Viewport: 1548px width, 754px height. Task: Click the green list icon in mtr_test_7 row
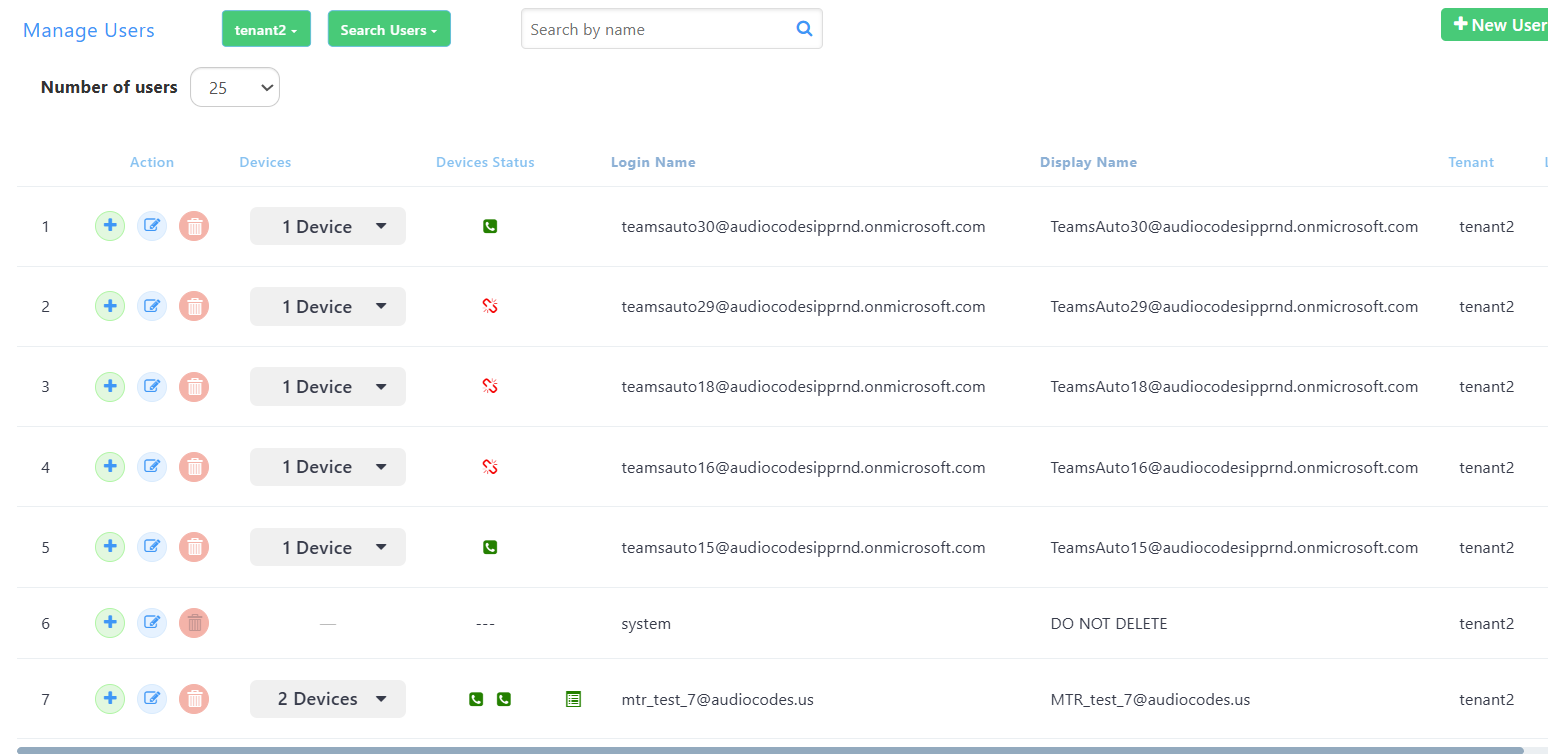click(x=573, y=699)
